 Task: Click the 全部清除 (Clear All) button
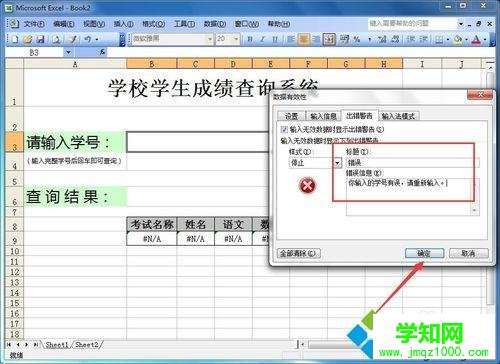298,253
